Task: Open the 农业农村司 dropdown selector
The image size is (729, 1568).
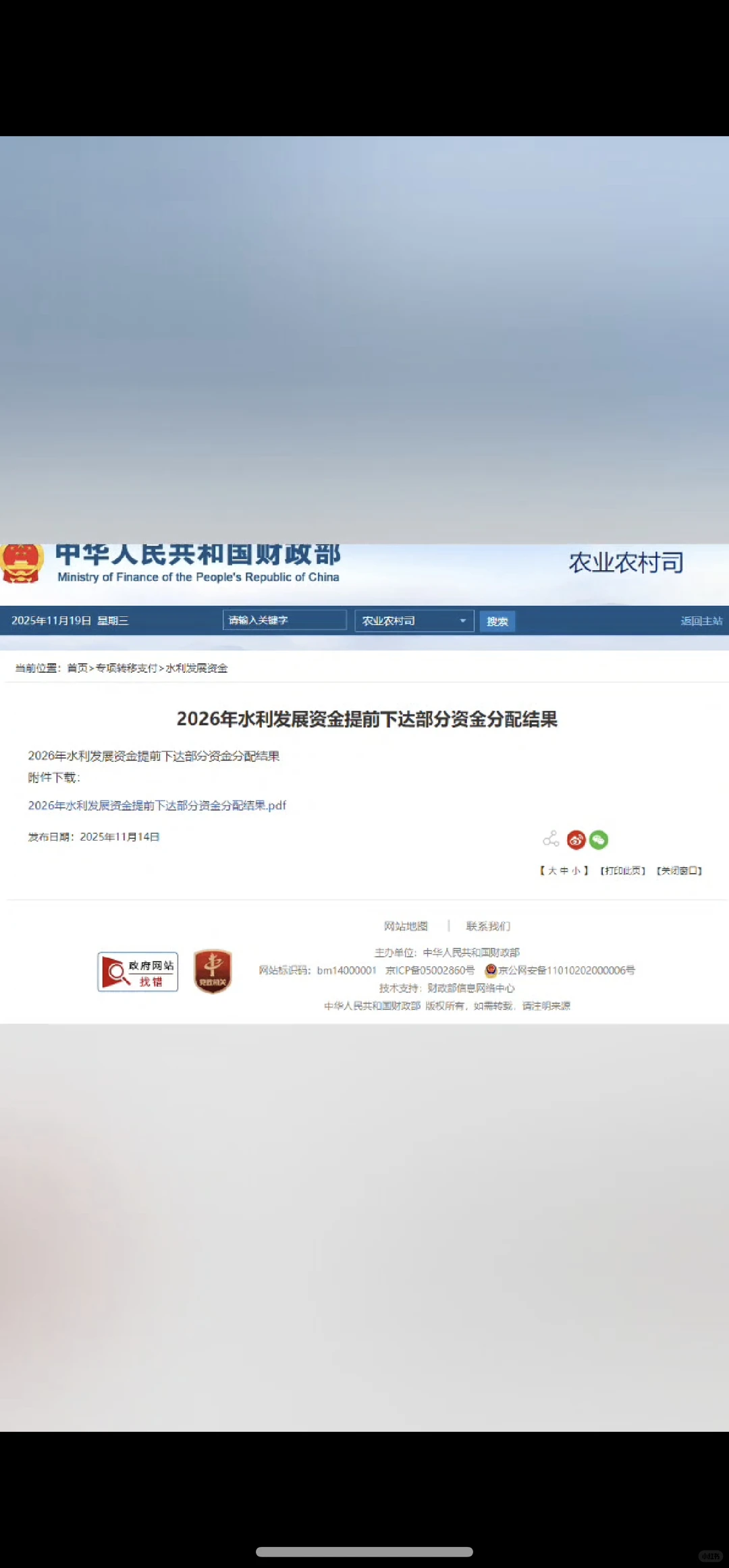Action: pos(414,621)
